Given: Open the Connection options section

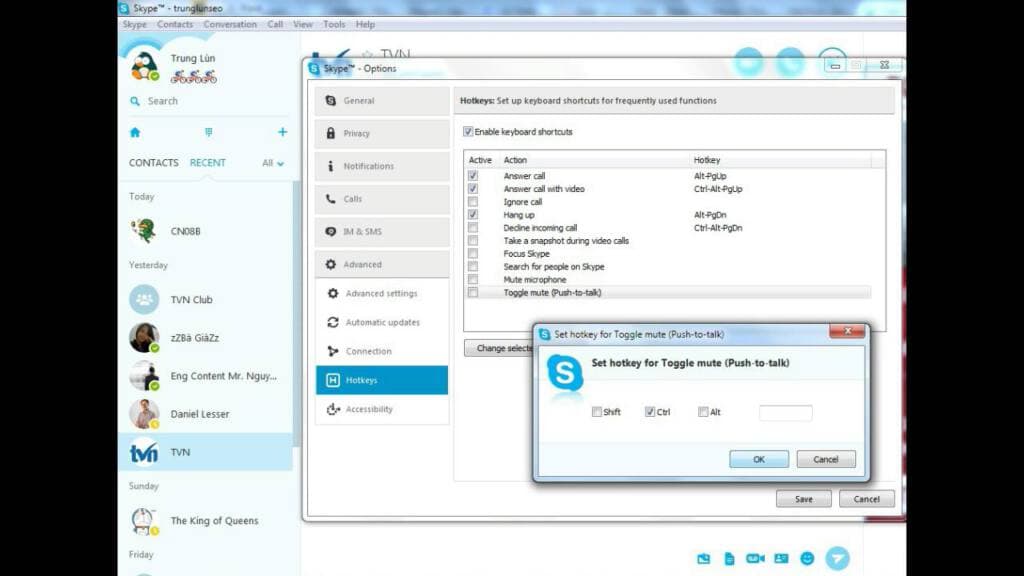Looking at the screenshot, I should (x=382, y=351).
